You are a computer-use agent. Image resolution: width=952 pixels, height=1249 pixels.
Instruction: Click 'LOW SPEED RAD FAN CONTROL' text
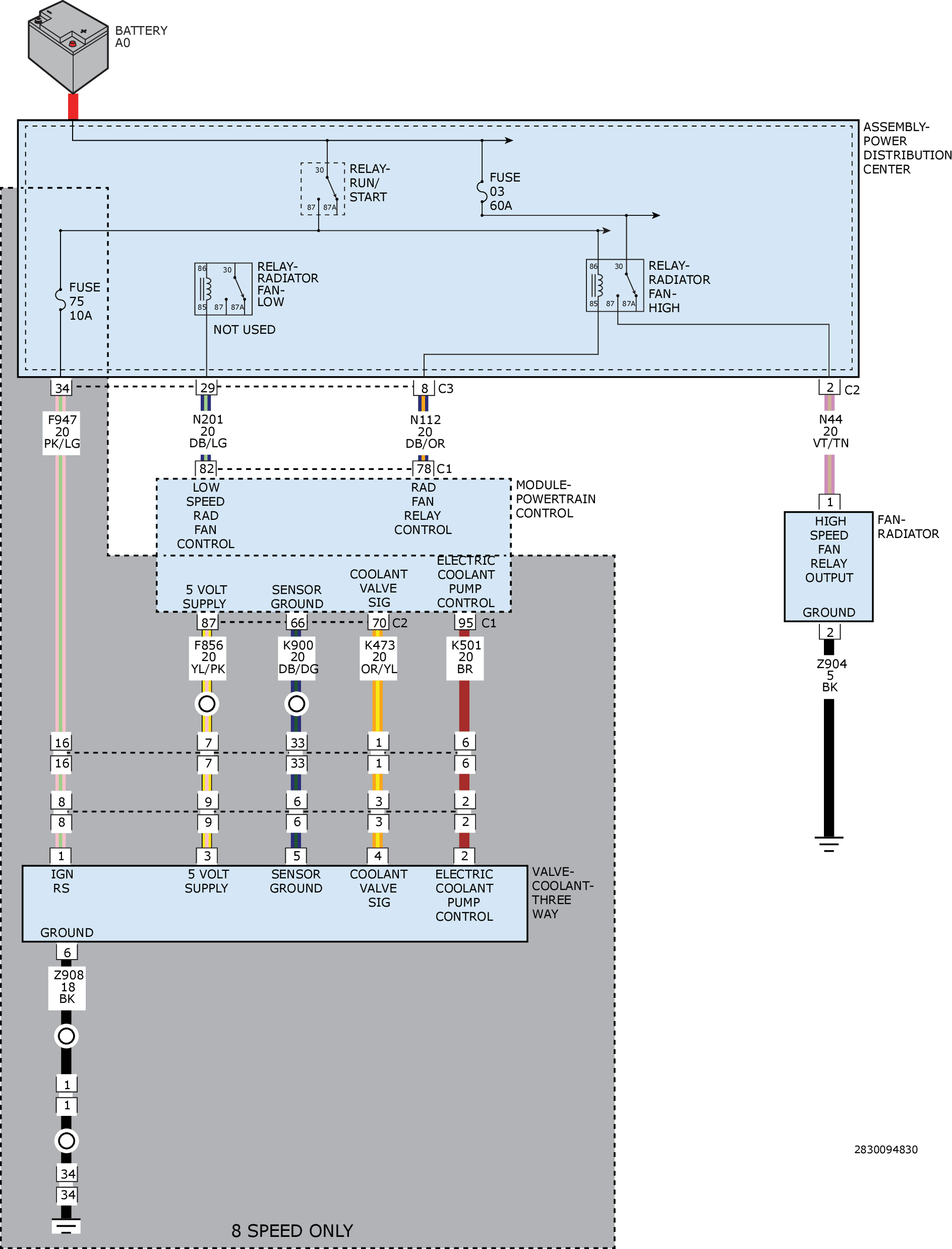tap(205, 516)
